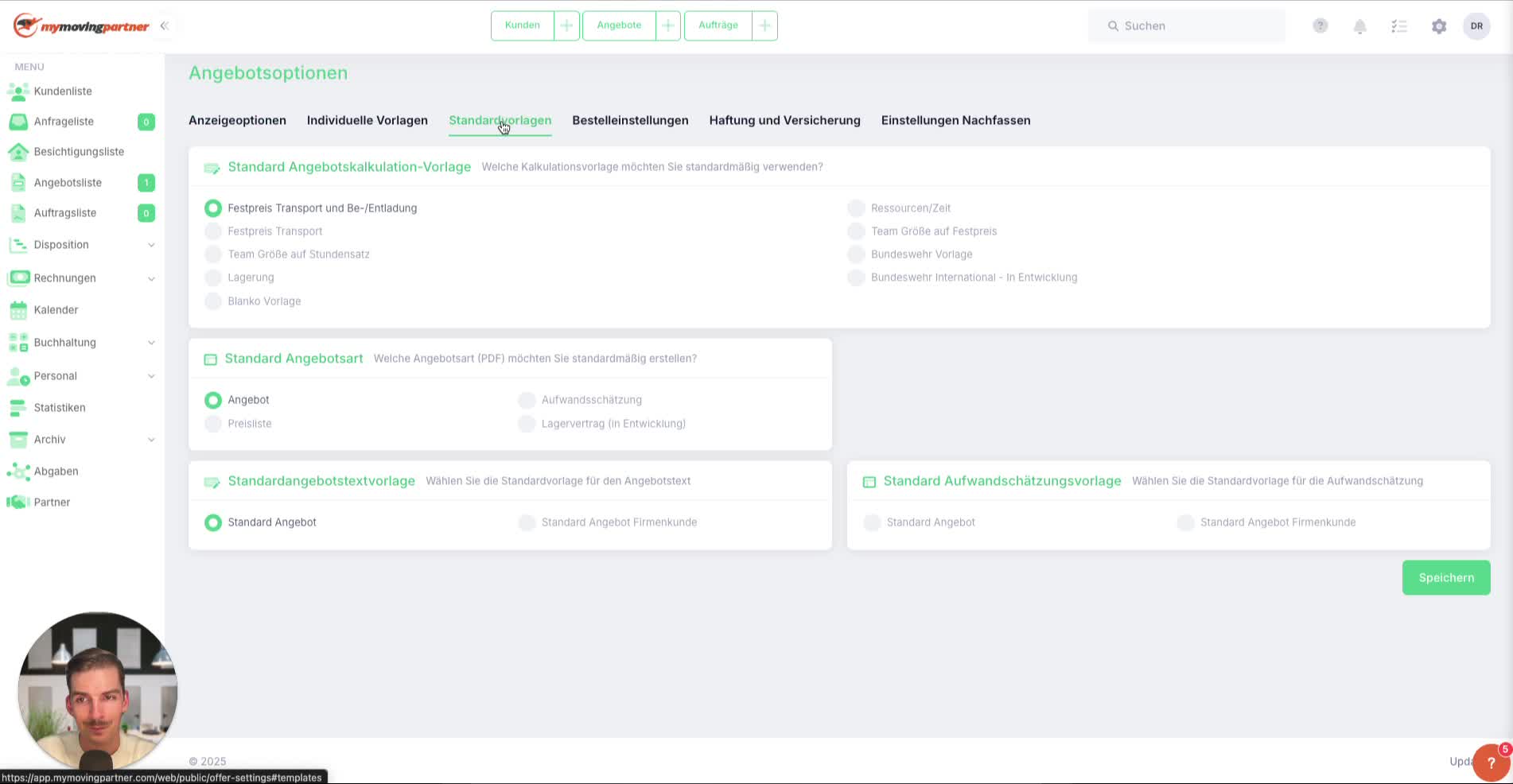Click the Partner handshake icon
The height and width of the screenshot is (784, 1513).
18,503
